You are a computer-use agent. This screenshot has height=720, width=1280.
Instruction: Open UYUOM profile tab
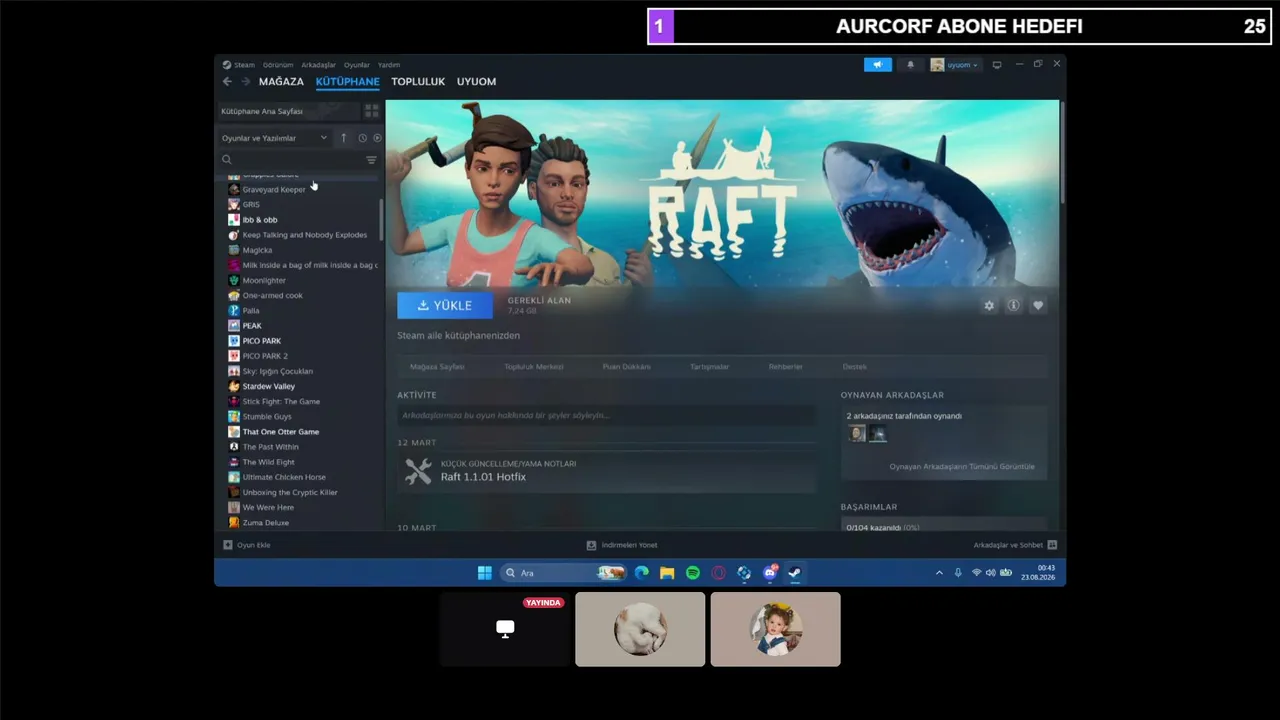coord(476,82)
